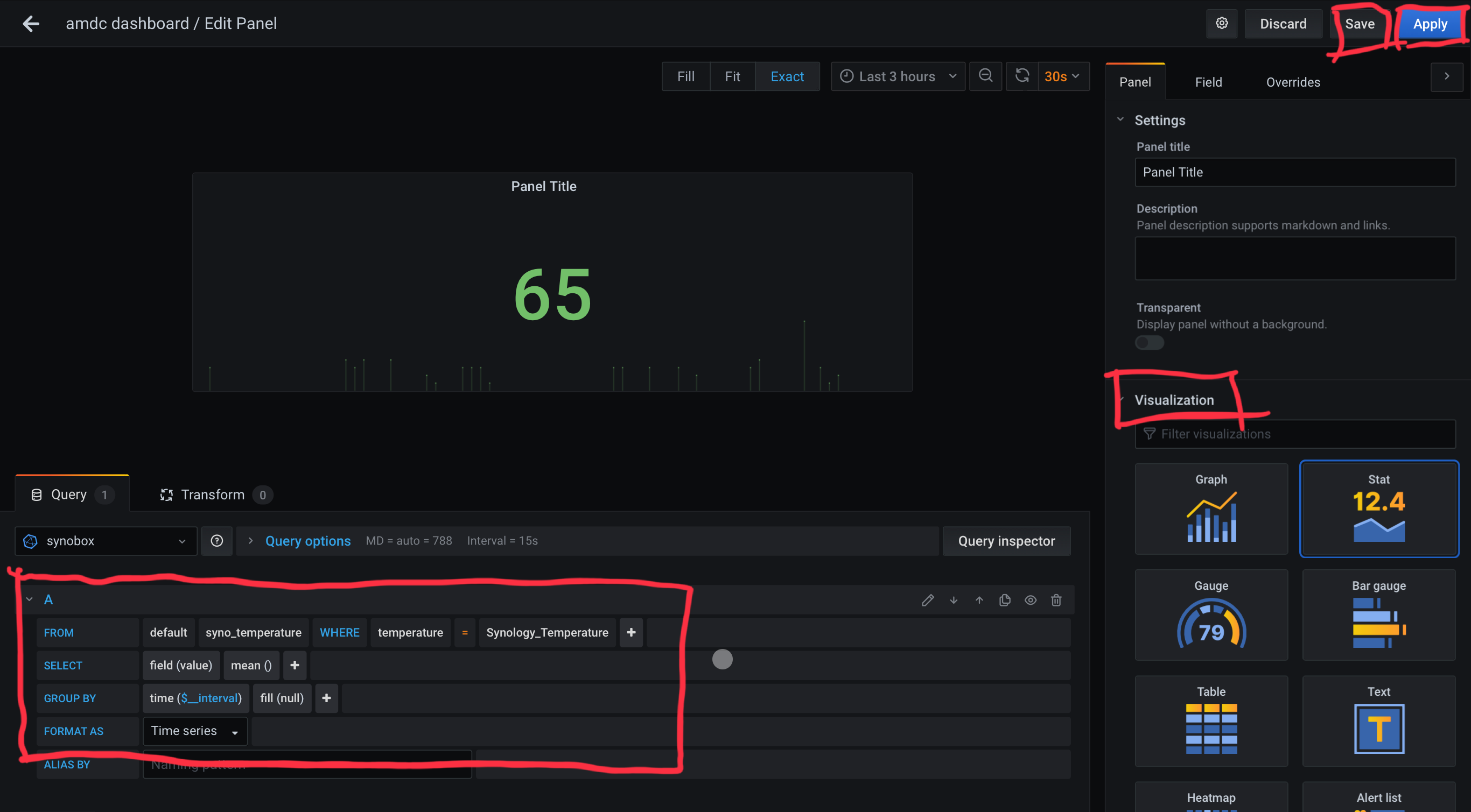
Task: Set panel view mode to Fit
Action: [733, 76]
